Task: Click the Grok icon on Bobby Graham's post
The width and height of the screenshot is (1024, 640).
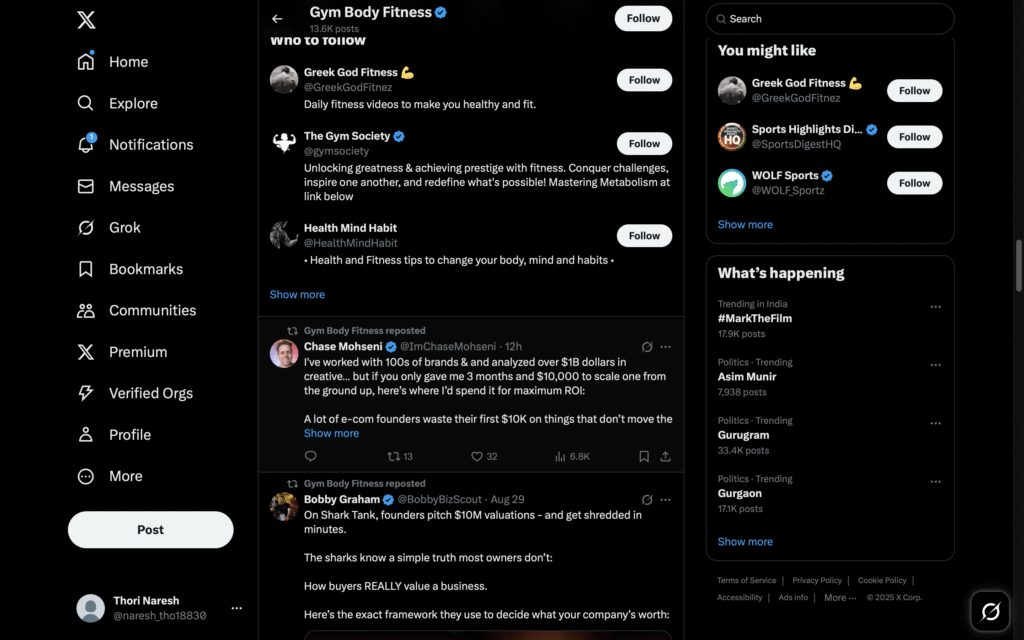Action: (647, 500)
